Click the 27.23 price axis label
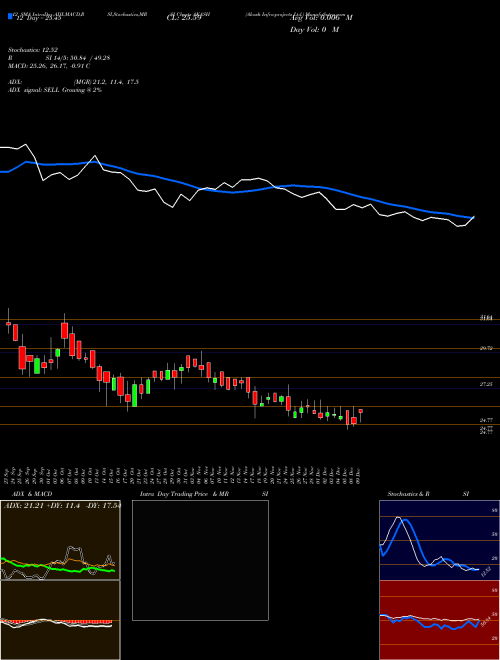The image size is (500, 660). pyautogui.click(x=487, y=384)
